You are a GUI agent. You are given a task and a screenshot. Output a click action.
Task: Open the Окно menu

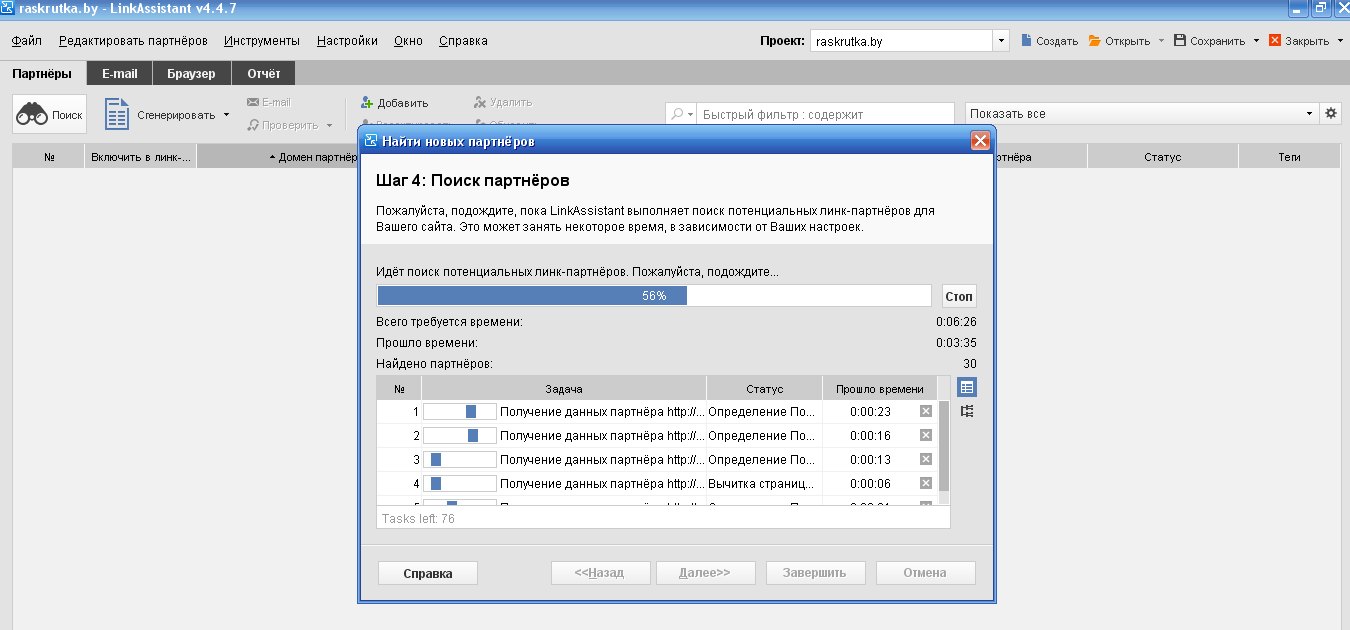pos(408,41)
